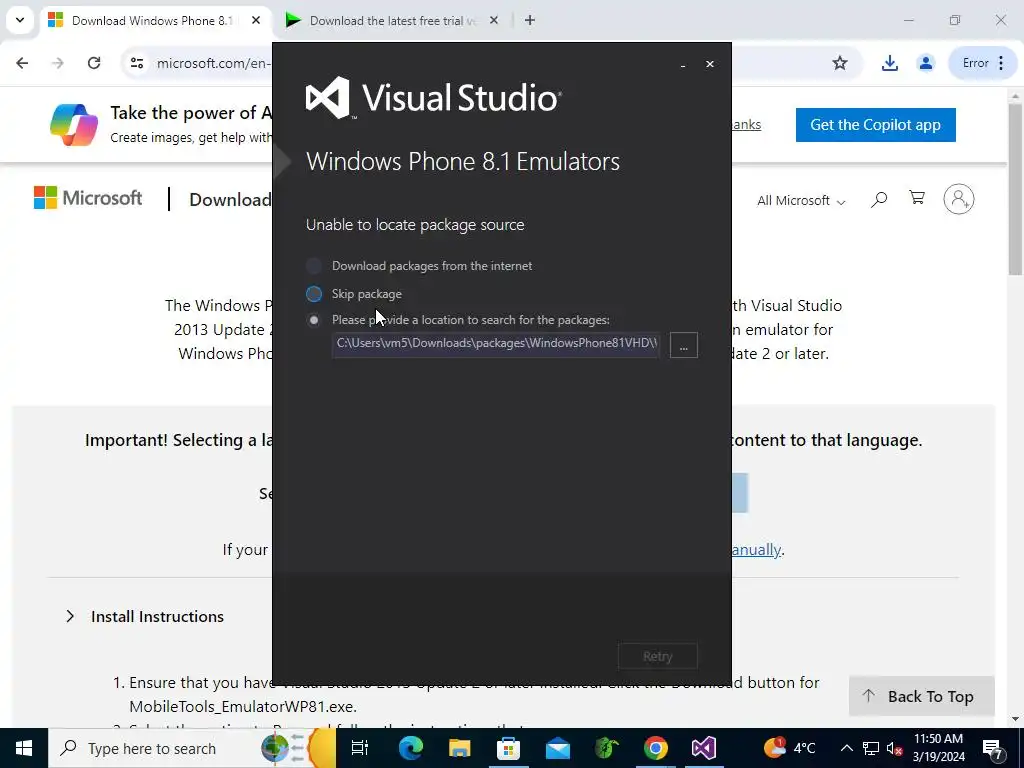
Task: Open the browse ellipsis button for packages
Action: click(684, 345)
